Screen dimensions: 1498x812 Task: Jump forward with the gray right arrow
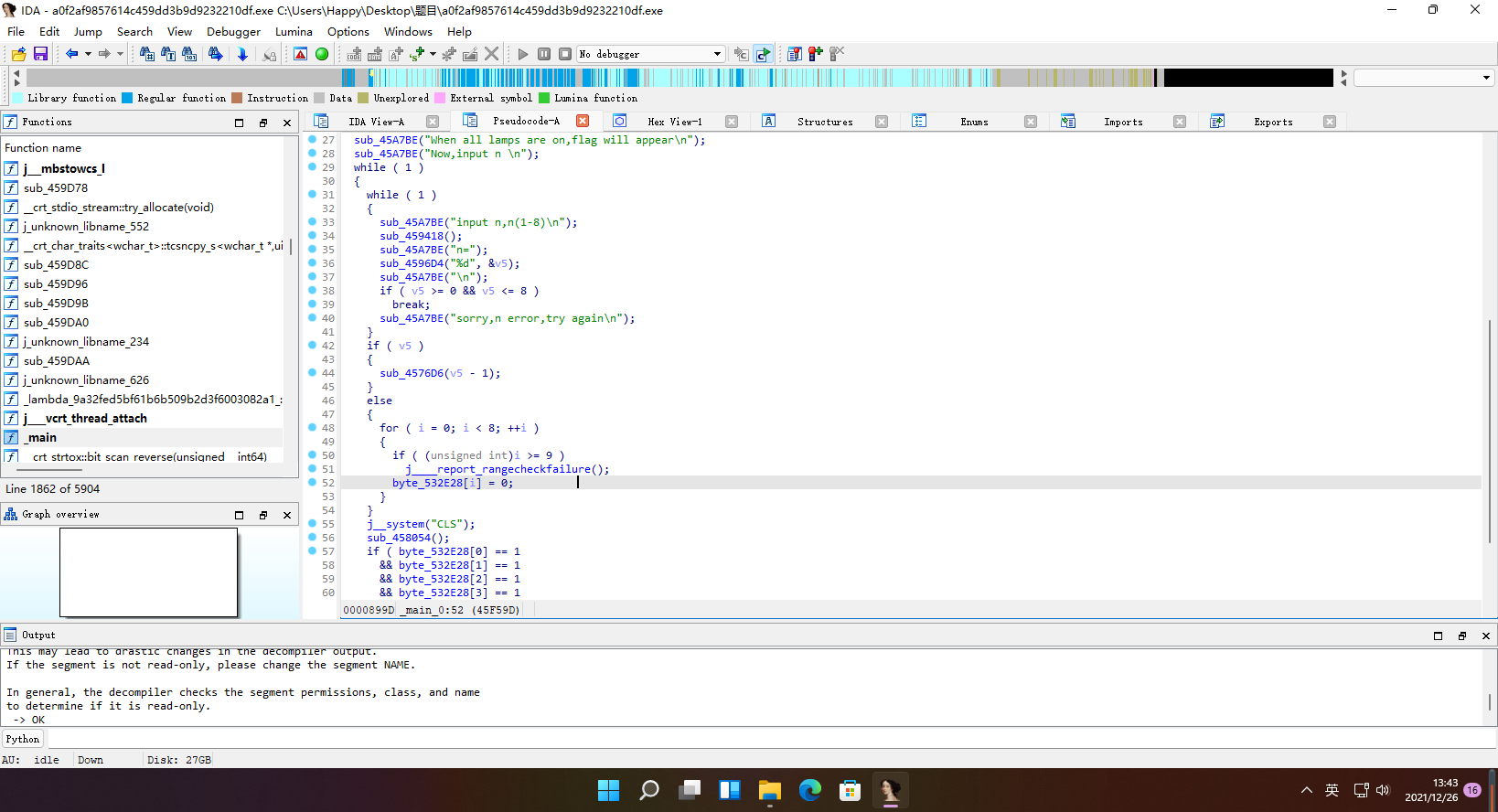(x=104, y=54)
